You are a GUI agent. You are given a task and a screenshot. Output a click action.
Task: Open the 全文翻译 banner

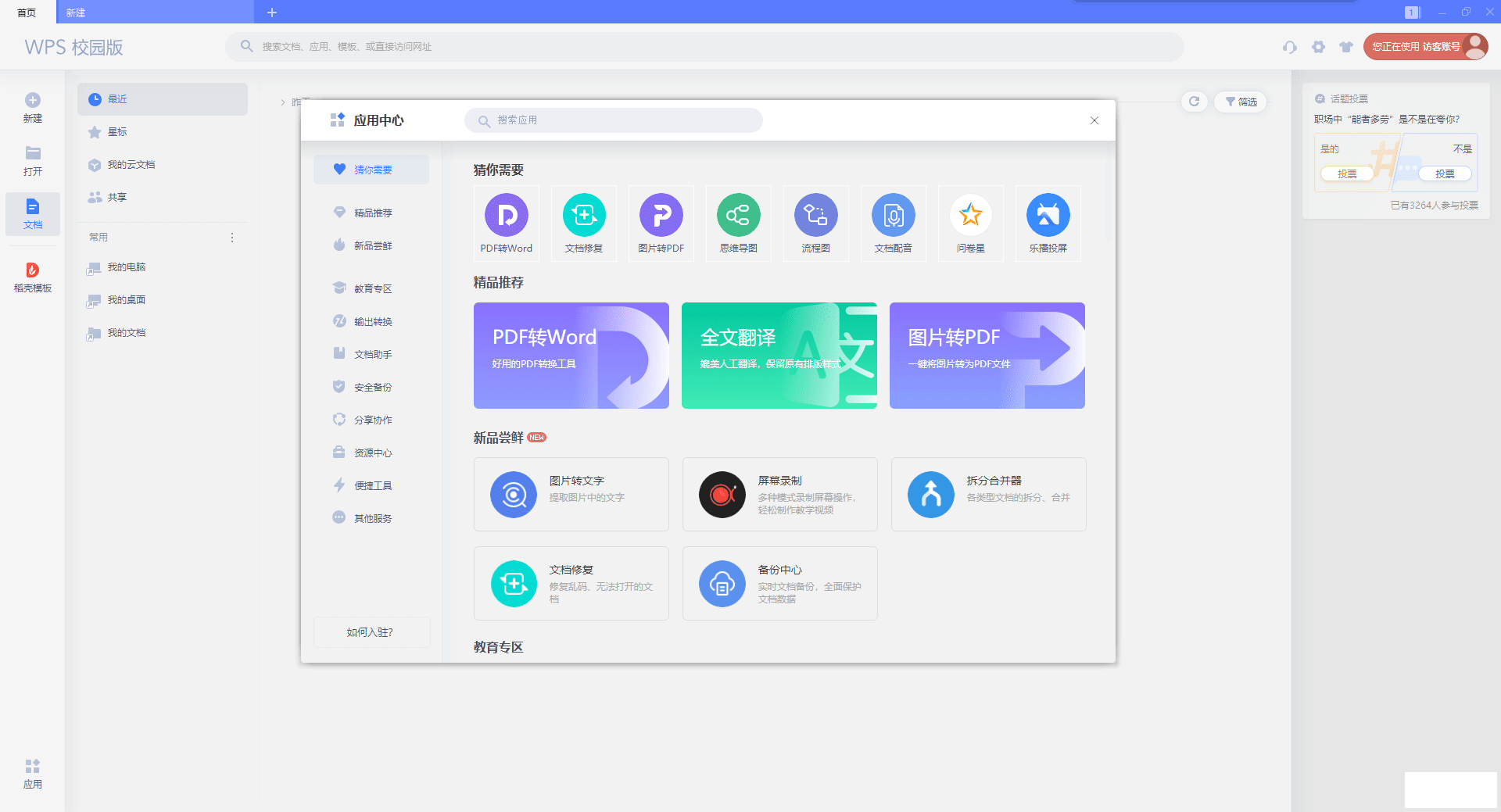coord(779,356)
